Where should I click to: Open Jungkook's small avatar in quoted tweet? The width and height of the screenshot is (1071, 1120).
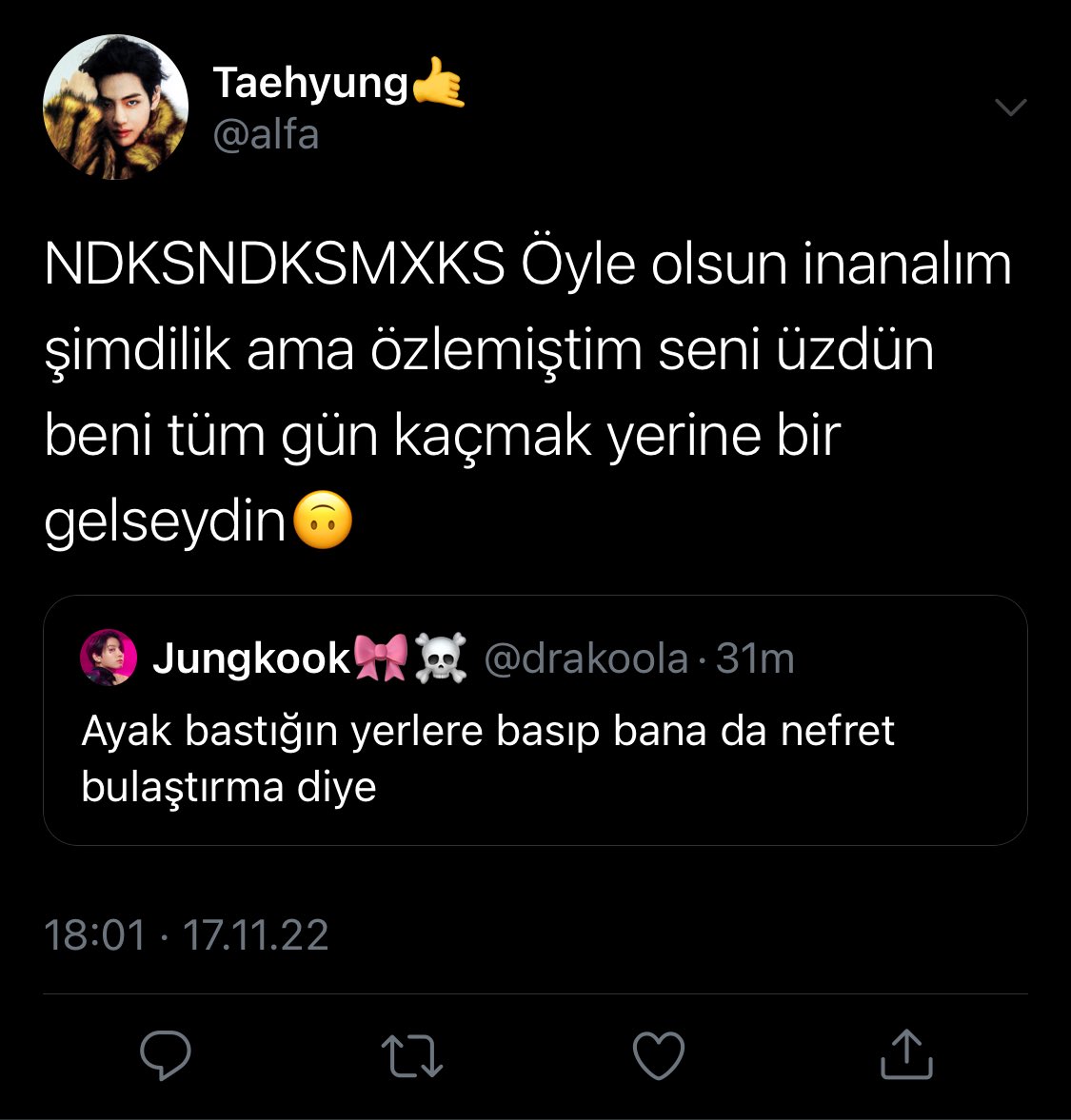coord(108,658)
